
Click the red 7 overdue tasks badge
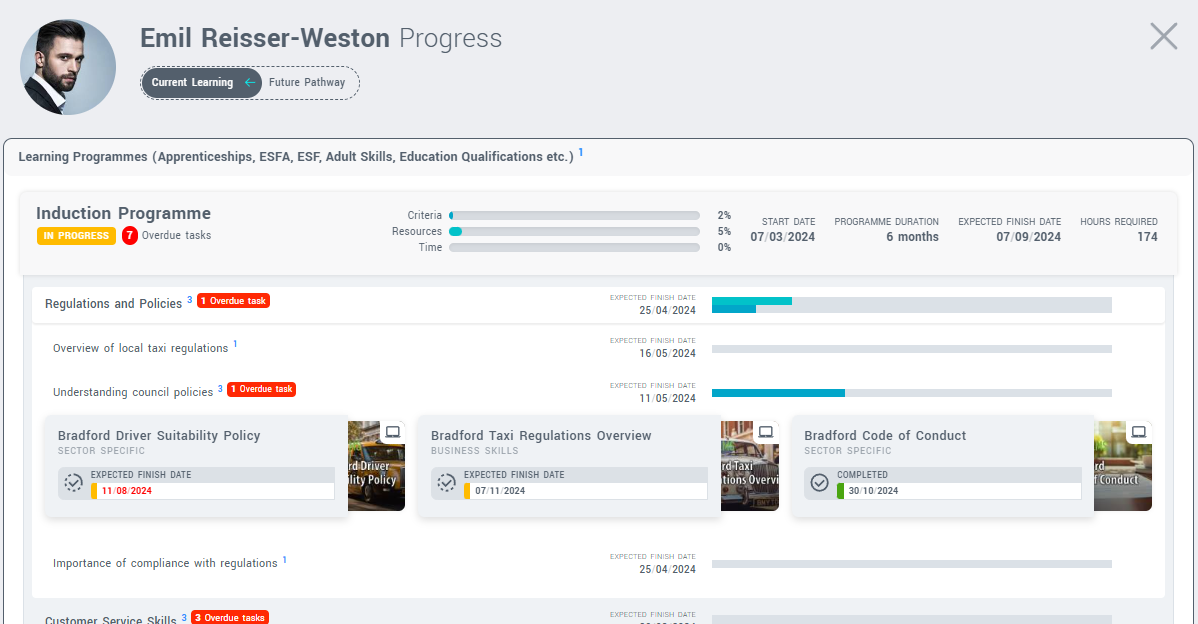(130, 235)
